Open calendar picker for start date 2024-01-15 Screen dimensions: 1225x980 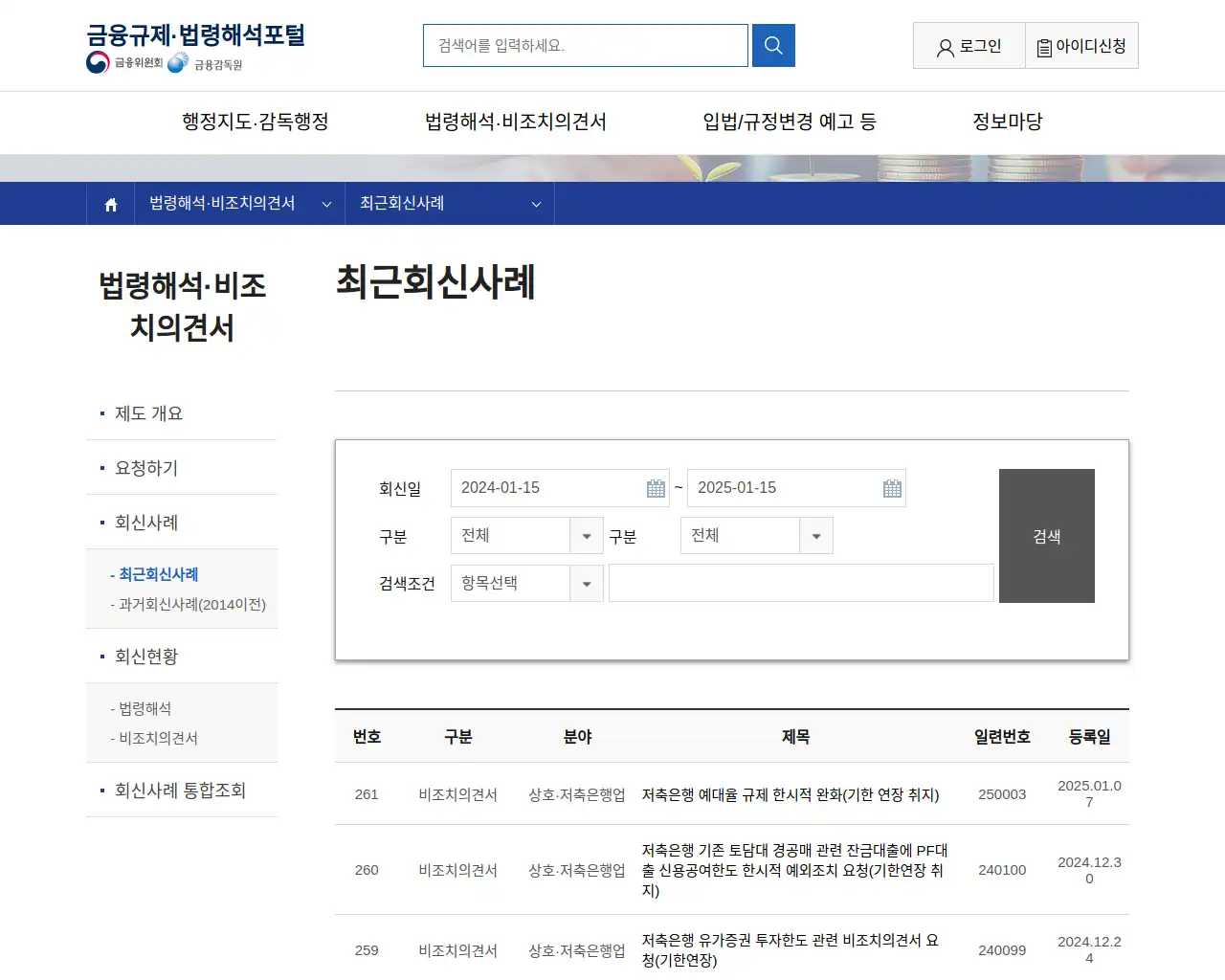click(x=656, y=488)
